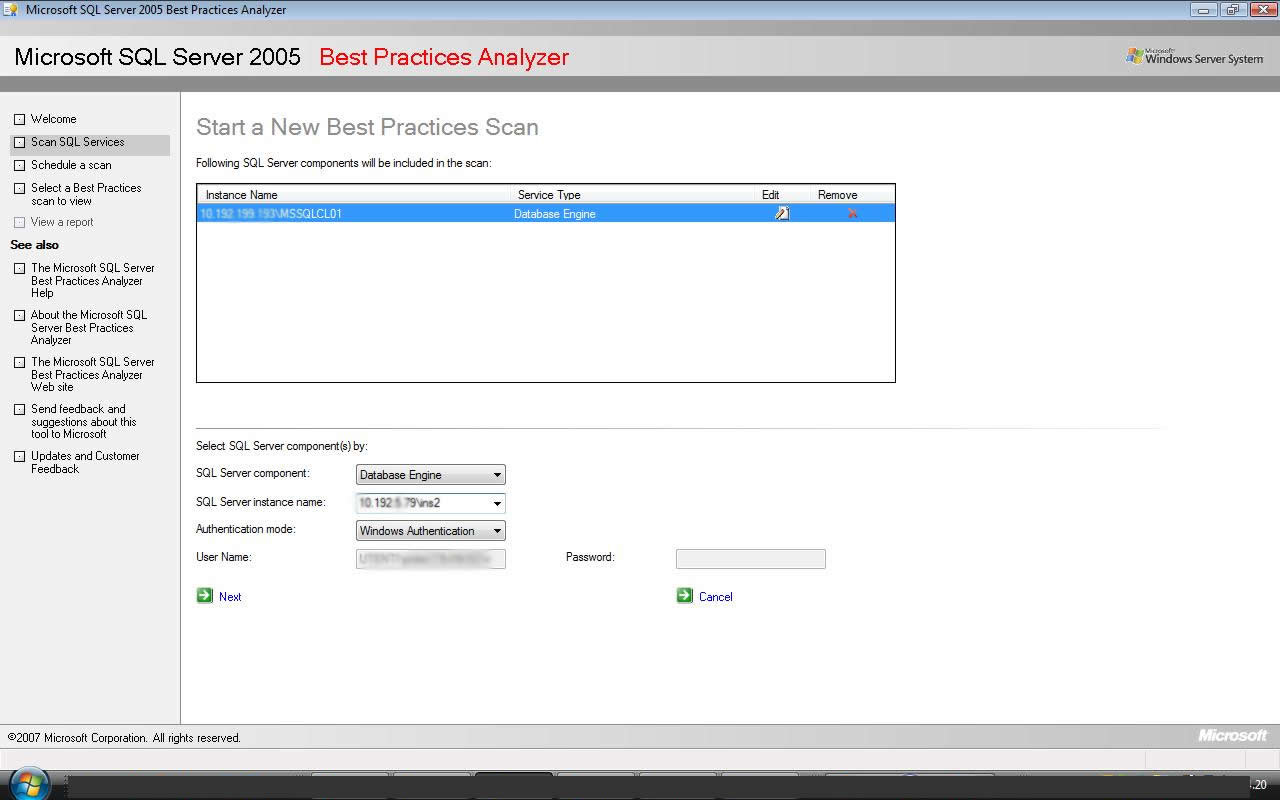The height and width of the screenshot is (800, 1280).
Task: Open the Welcome page
Action: click(x=53, y=119)
